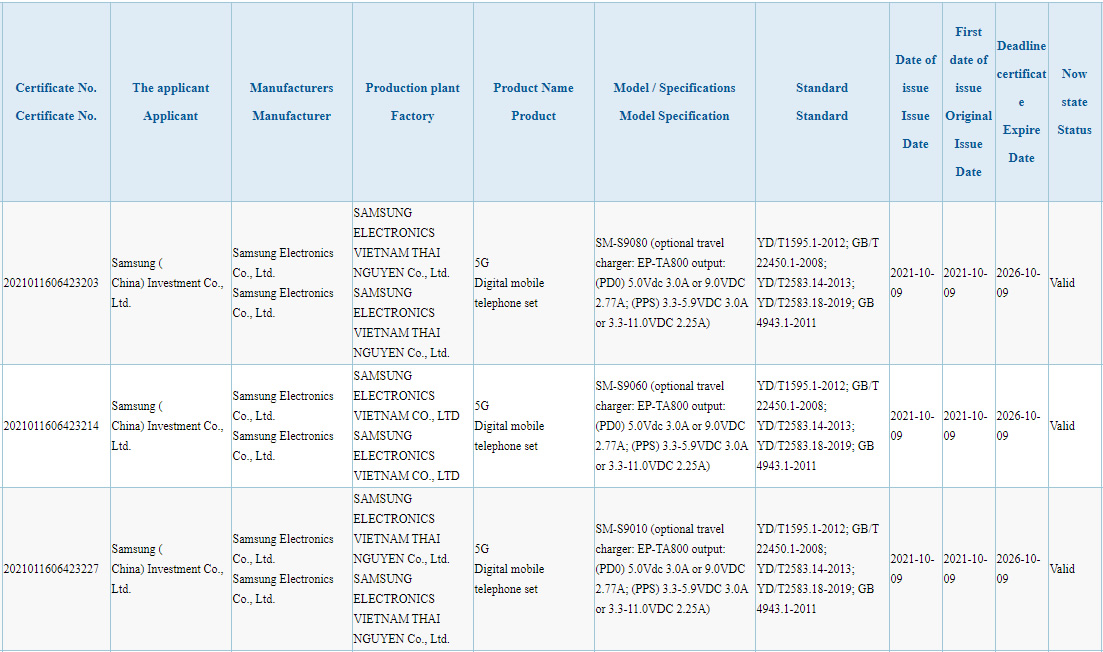Select certificate number 2021011606423227
Image resolution: width=1103 pixels, height=652 pixels.
click(51, 568)
